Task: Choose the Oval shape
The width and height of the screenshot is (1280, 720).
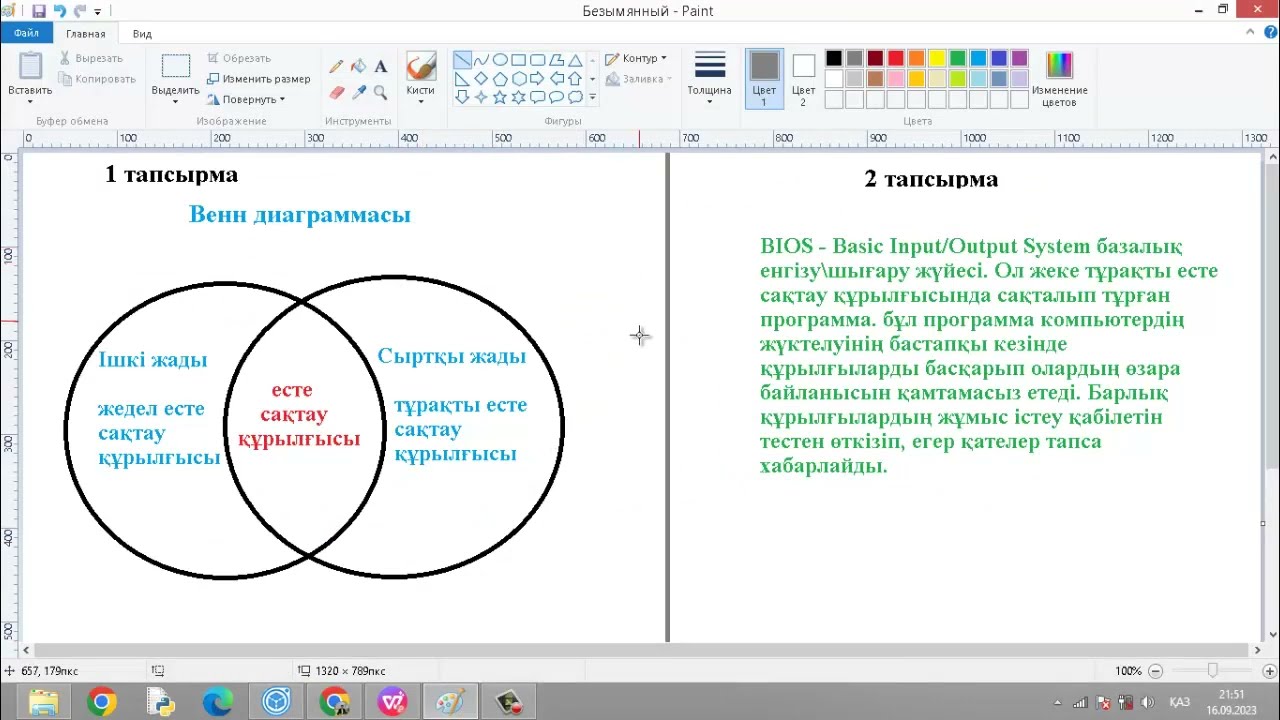Action: click(500, 60)
